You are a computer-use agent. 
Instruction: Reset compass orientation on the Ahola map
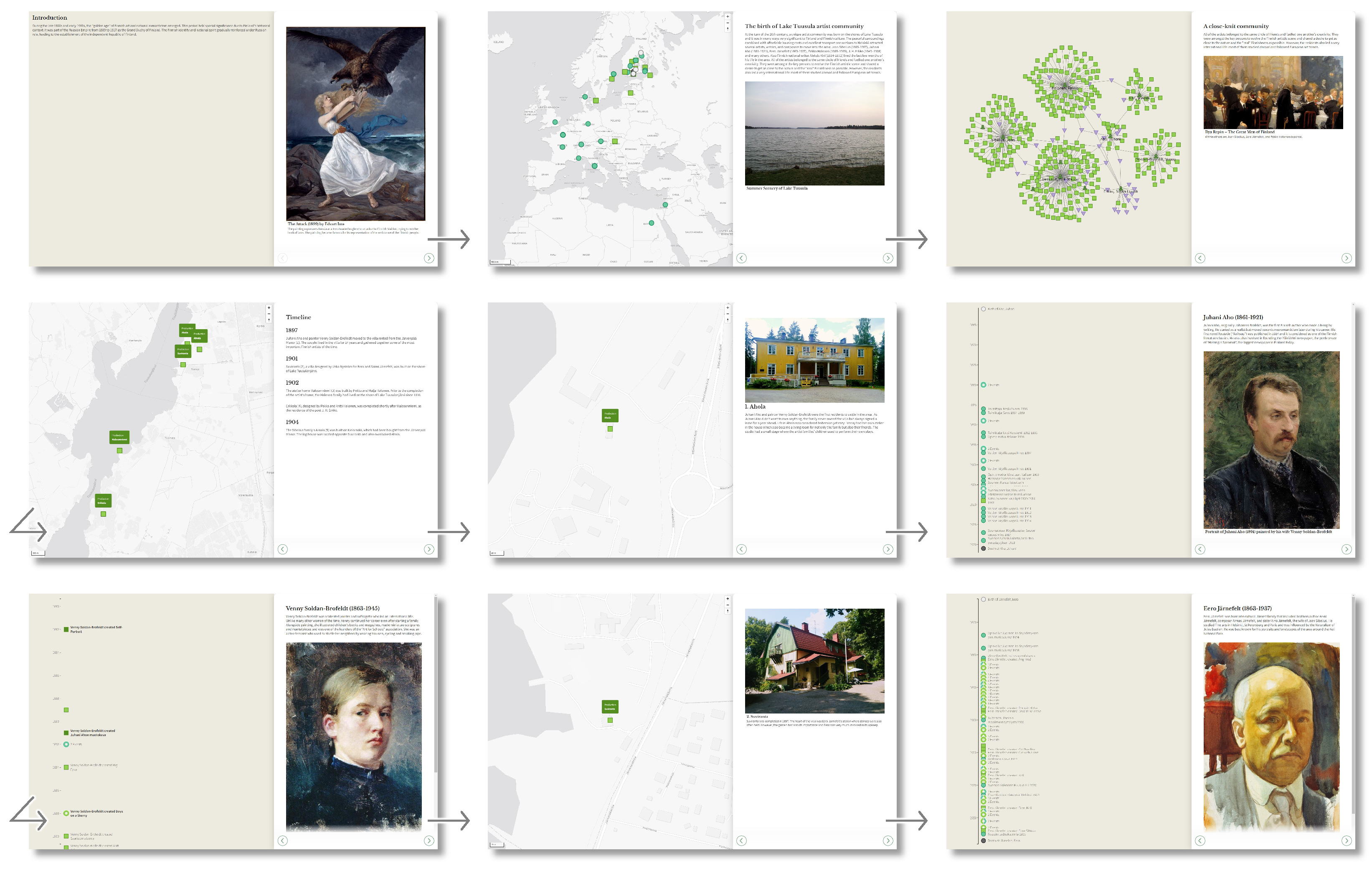[x=728, y=320]
